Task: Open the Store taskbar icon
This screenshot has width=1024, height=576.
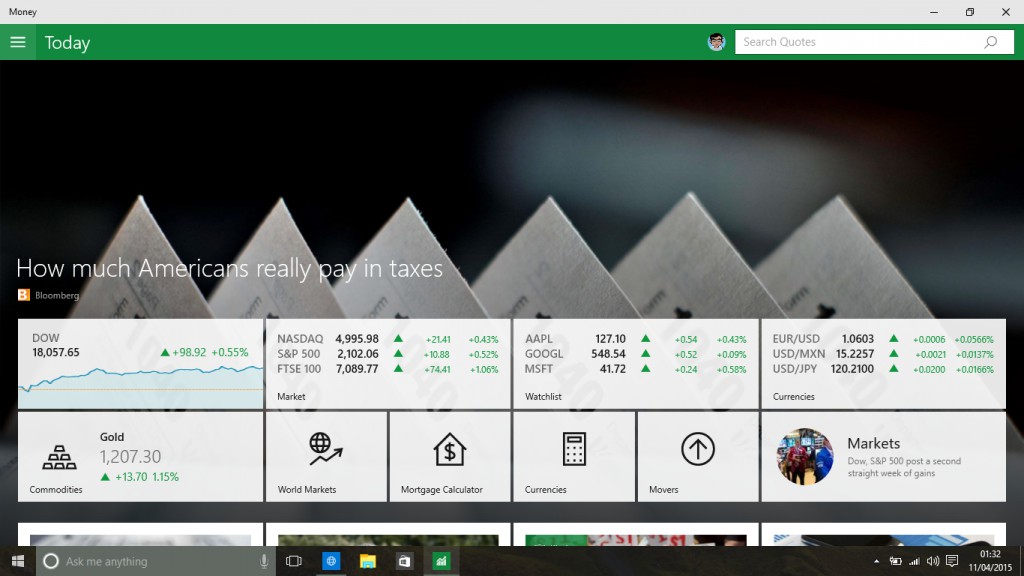Action: (x=404, y=561)
